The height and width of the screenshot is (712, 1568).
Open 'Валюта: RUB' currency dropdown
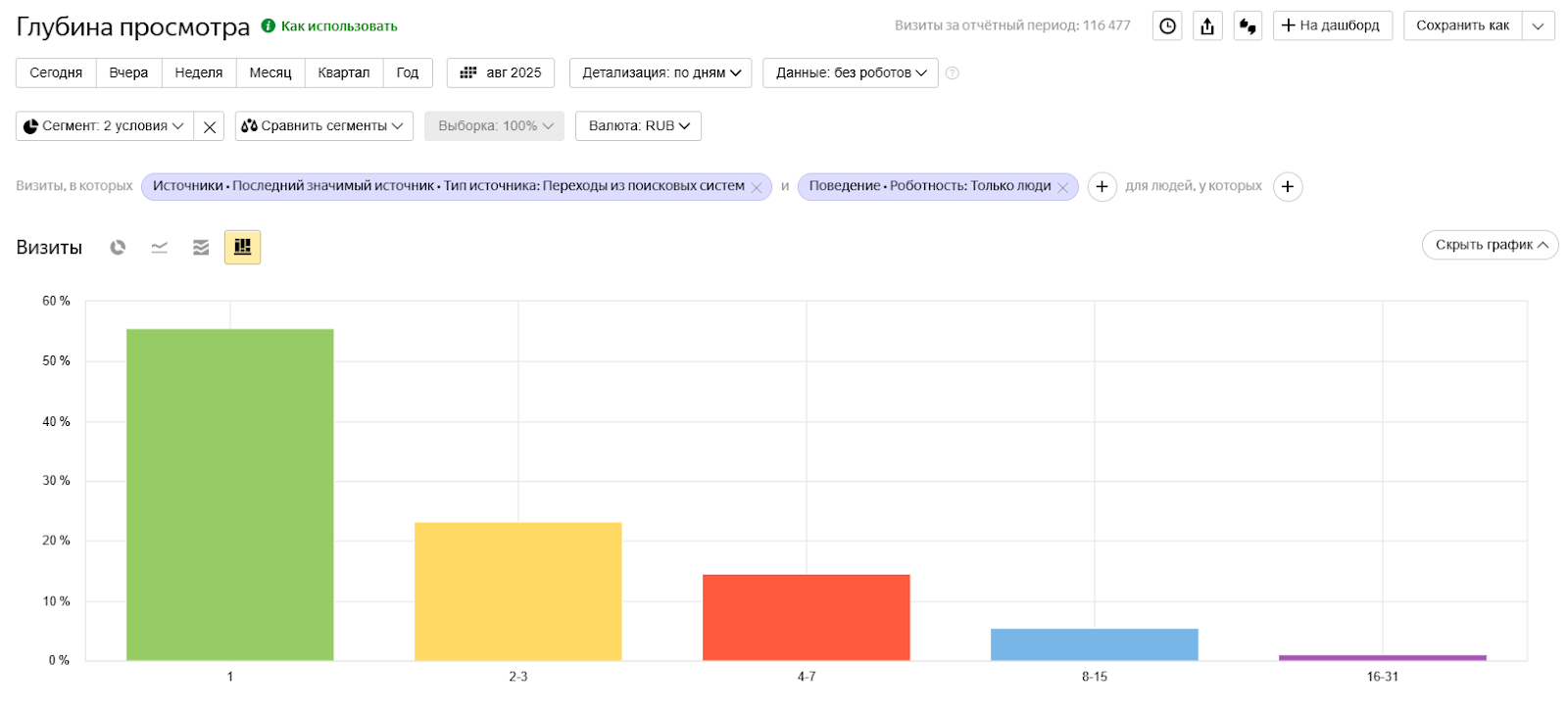(638, 126)
